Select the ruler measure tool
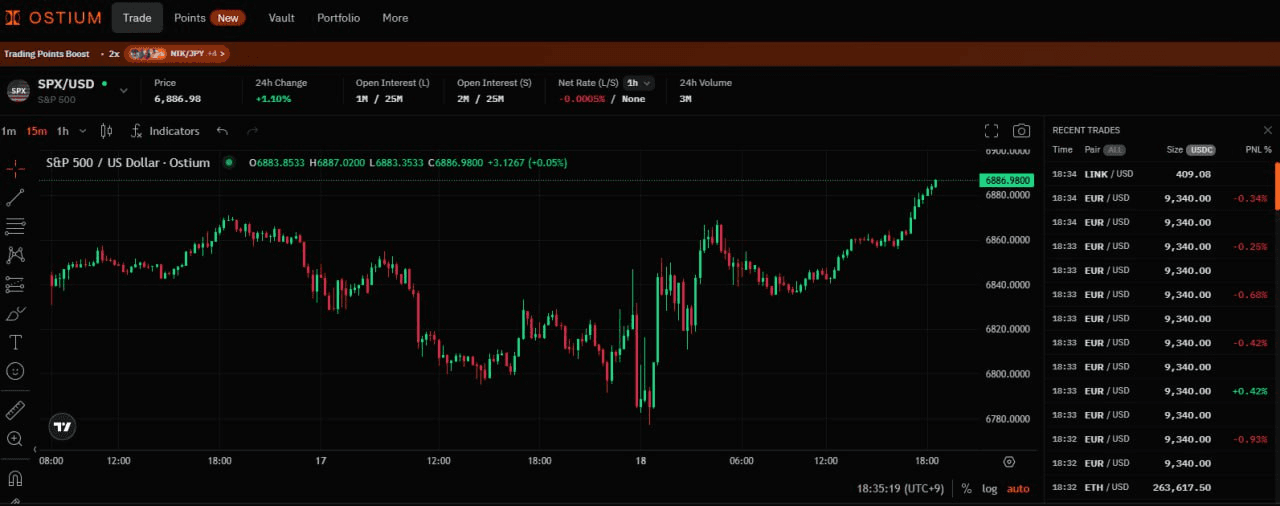Image resolution: width=1280 pixels, height=506 pixels. point(15,410)
